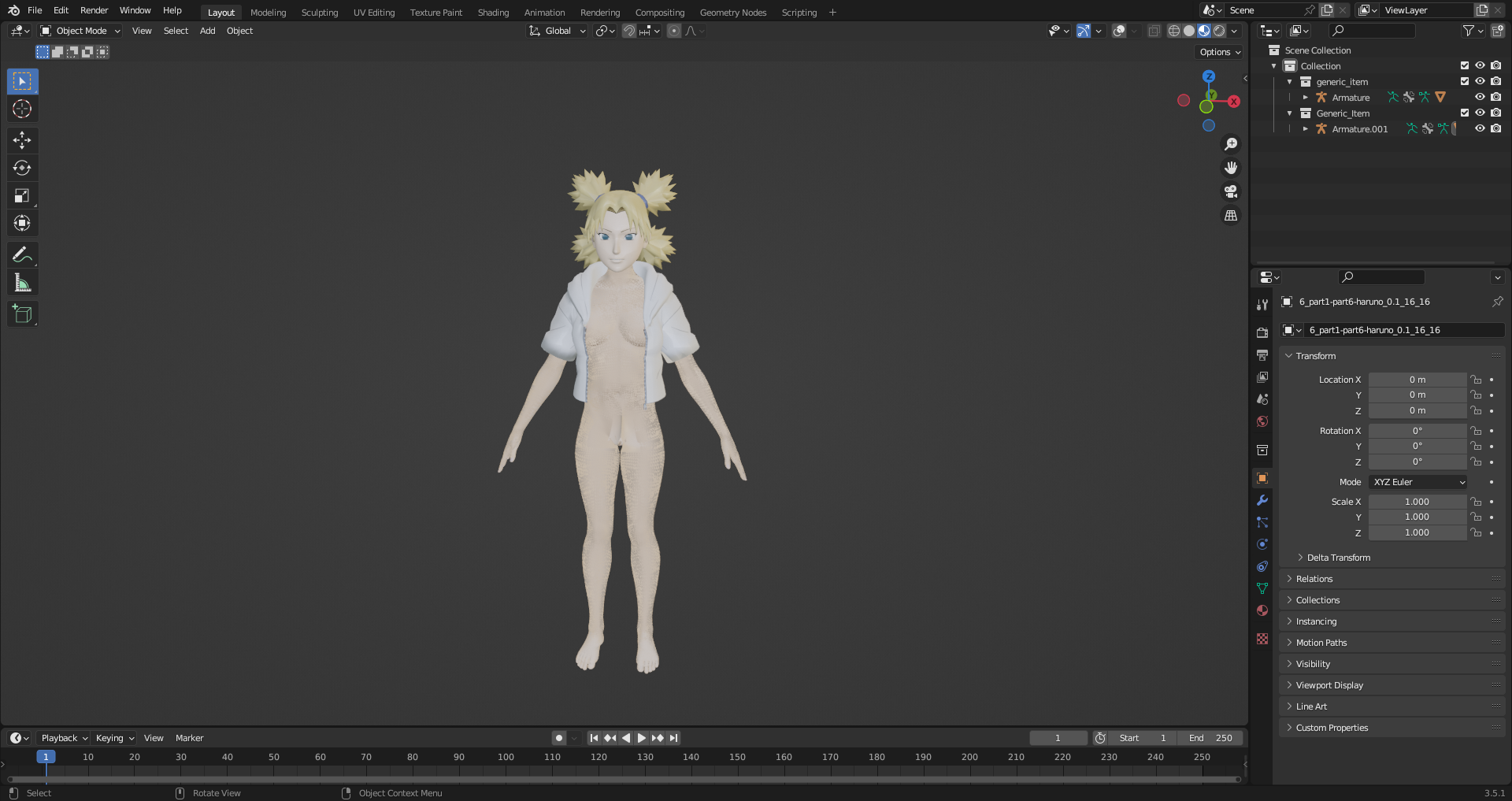The width and height of the screenshot is (1512, 801).
Task: Activate the Rotate tool
Action: coord(22,168)
